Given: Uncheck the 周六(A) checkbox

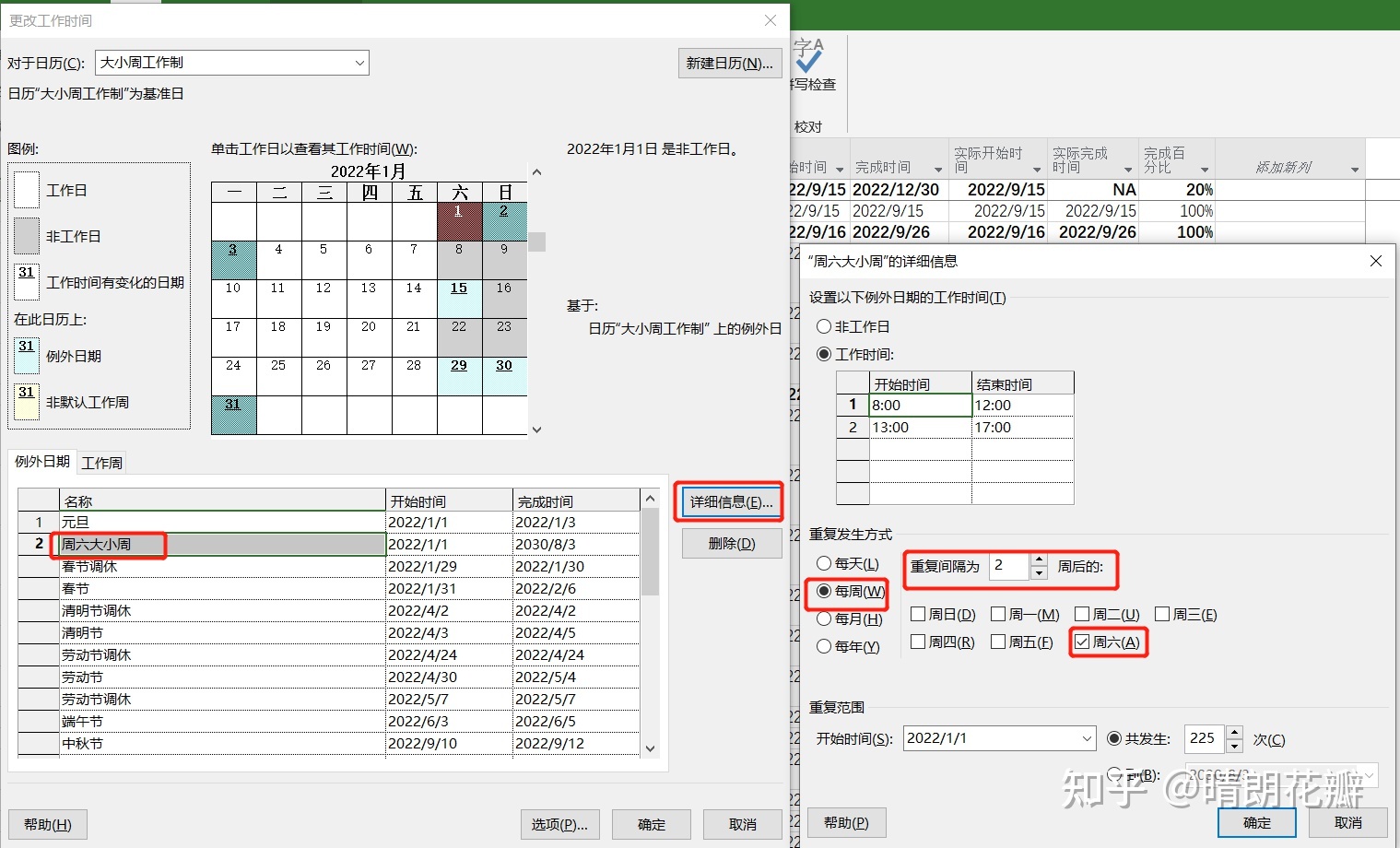Looking at the screenshot, I should click(x=1082, y=642).
